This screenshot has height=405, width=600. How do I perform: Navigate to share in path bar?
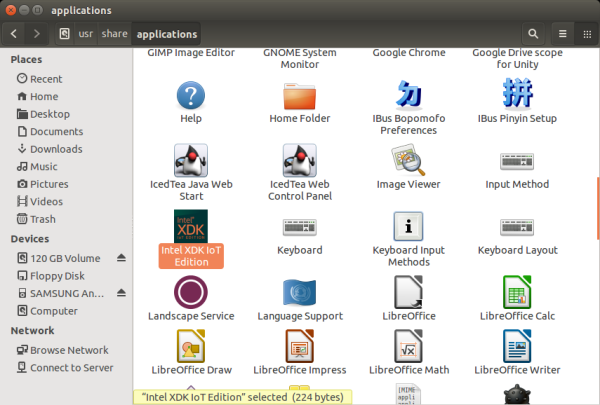pos(114,34)
